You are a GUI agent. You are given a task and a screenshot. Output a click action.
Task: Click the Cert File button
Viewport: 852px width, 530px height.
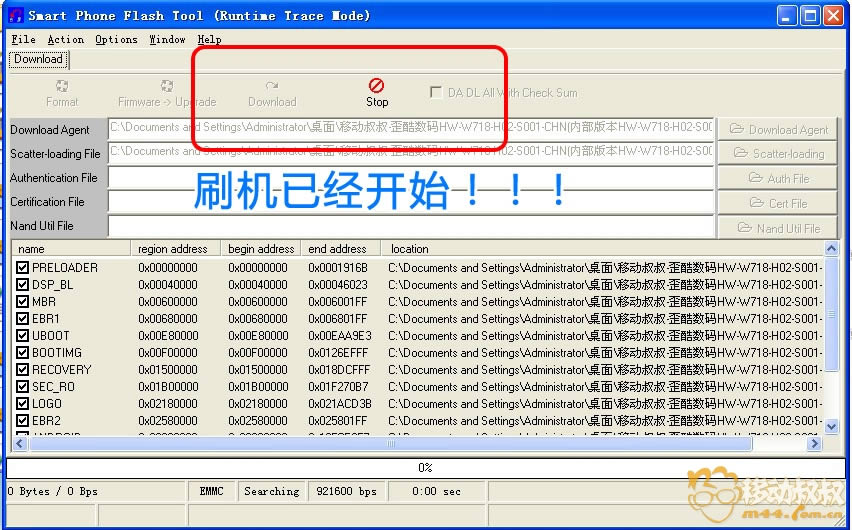coord(778,203)
